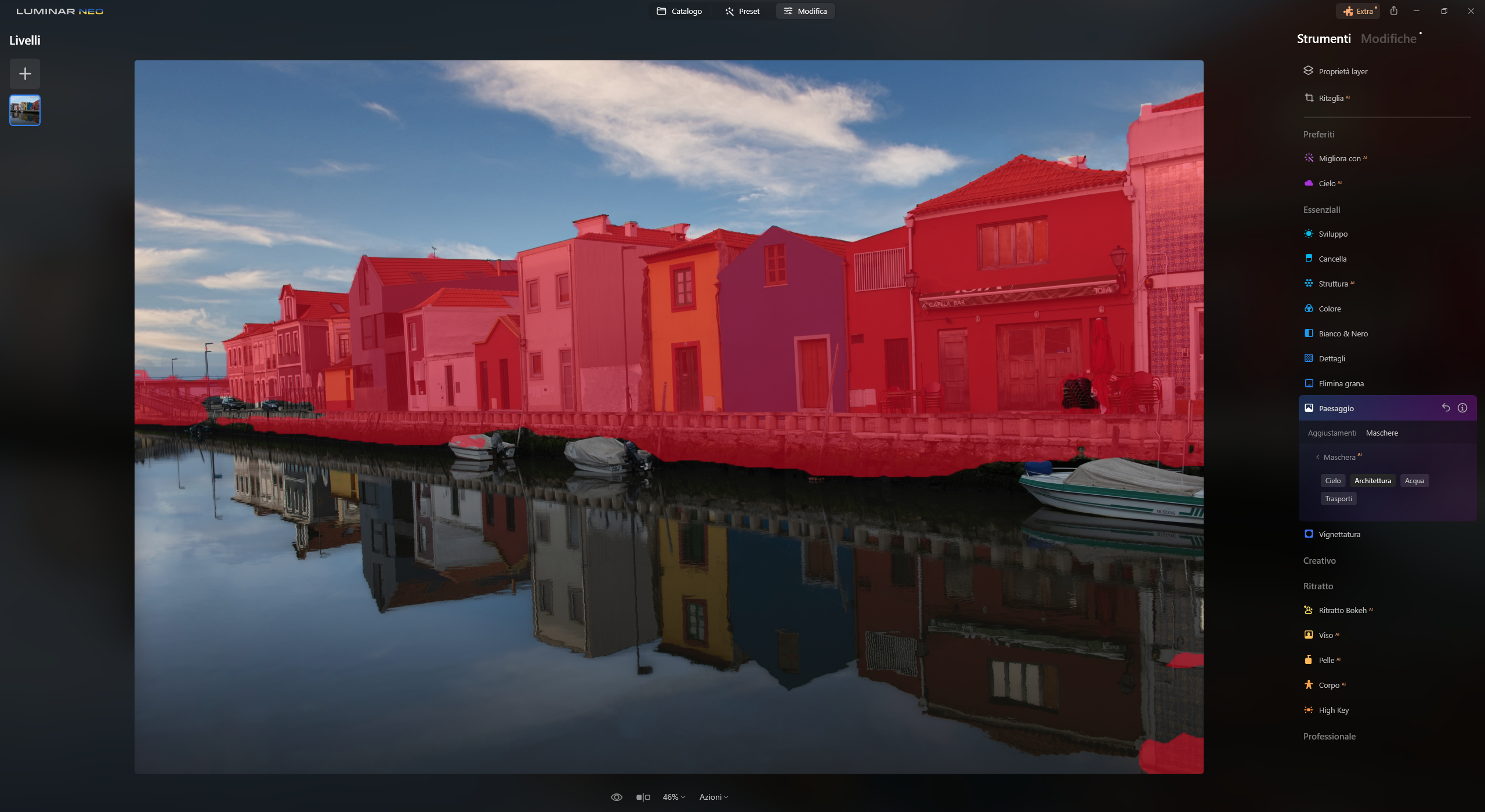The width and height of the screenshot is (1485, 812).
Task: Open the Cancella erase tool
Action: pyautogui.click(x=1332, y=259)
